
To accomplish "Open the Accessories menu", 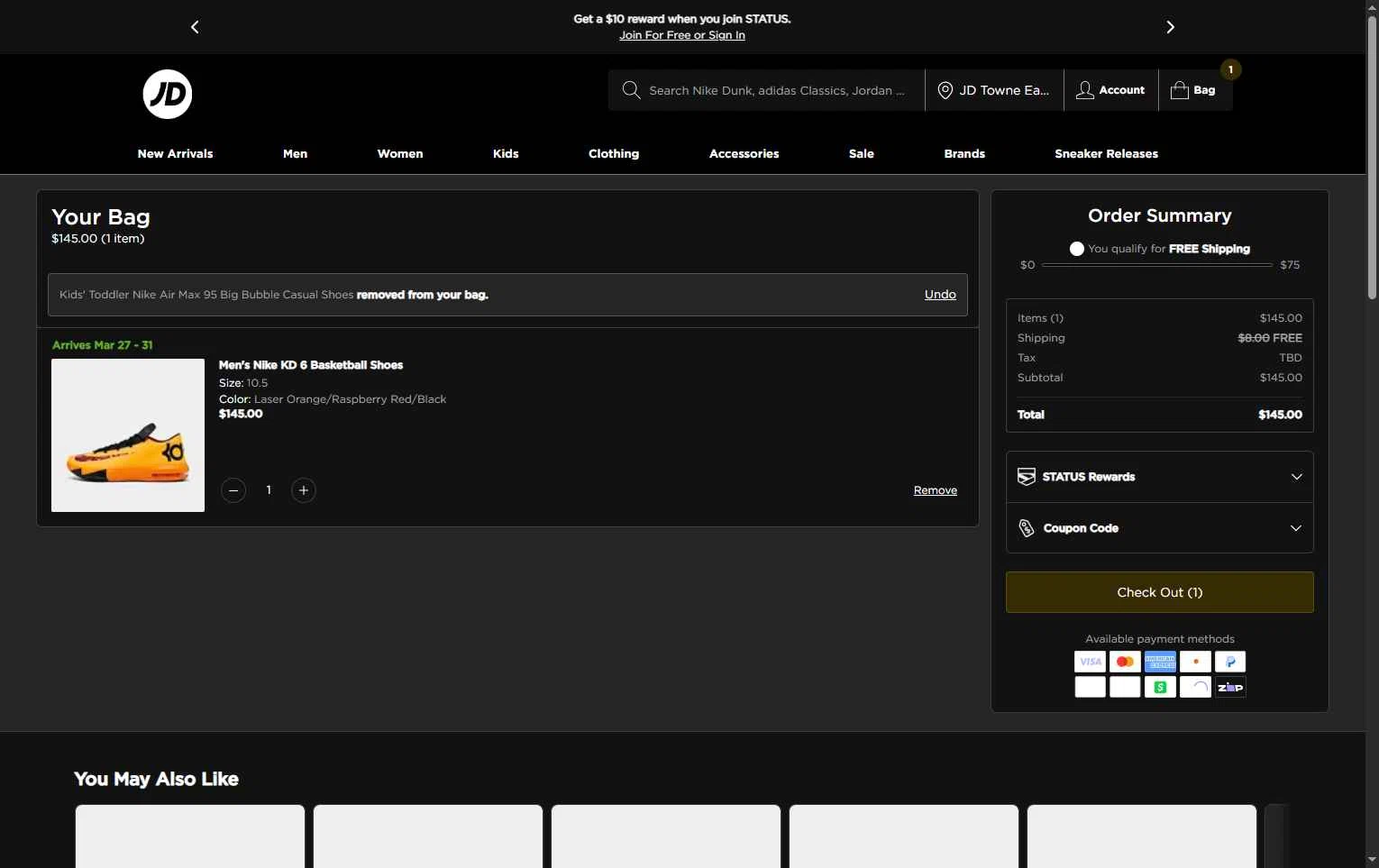I will tap(744, 154).
